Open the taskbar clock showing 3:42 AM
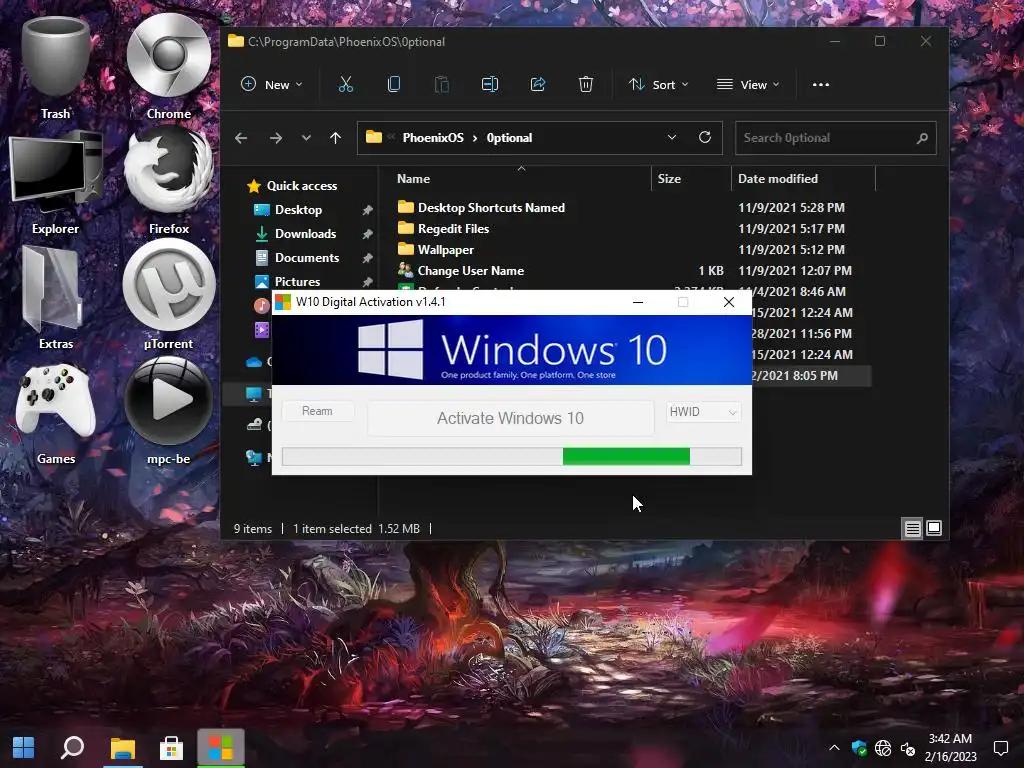The width and height of the screenshot is (1024, 768). click(x=950, y=748)
